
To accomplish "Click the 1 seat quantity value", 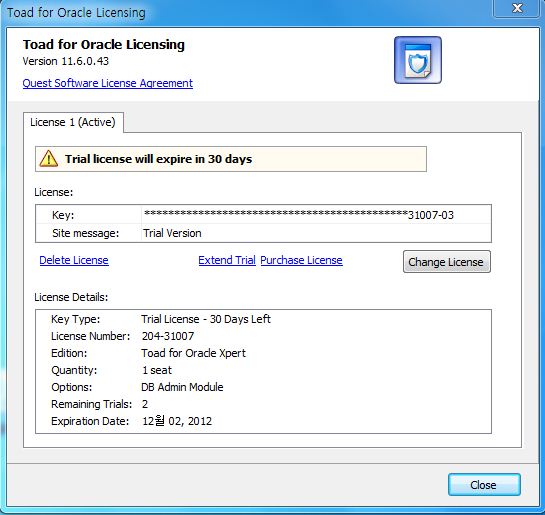I will tap(157, 370).
